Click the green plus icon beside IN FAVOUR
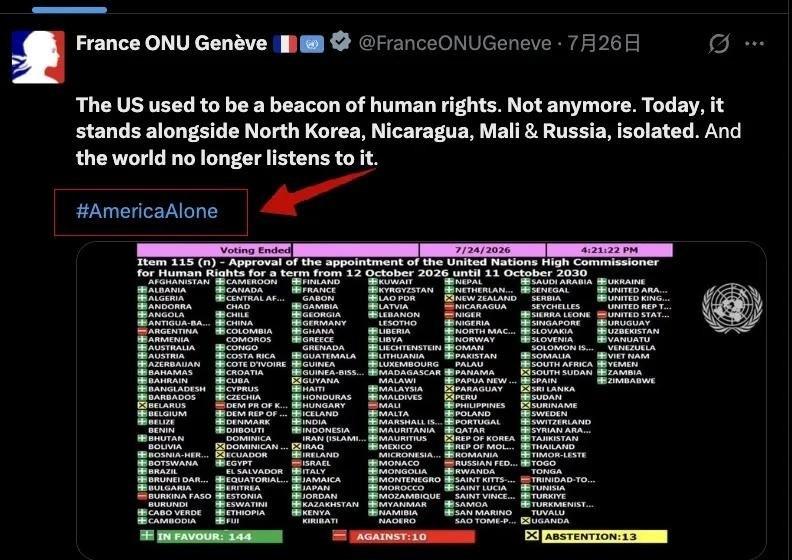792x560 pixels. 147,535
